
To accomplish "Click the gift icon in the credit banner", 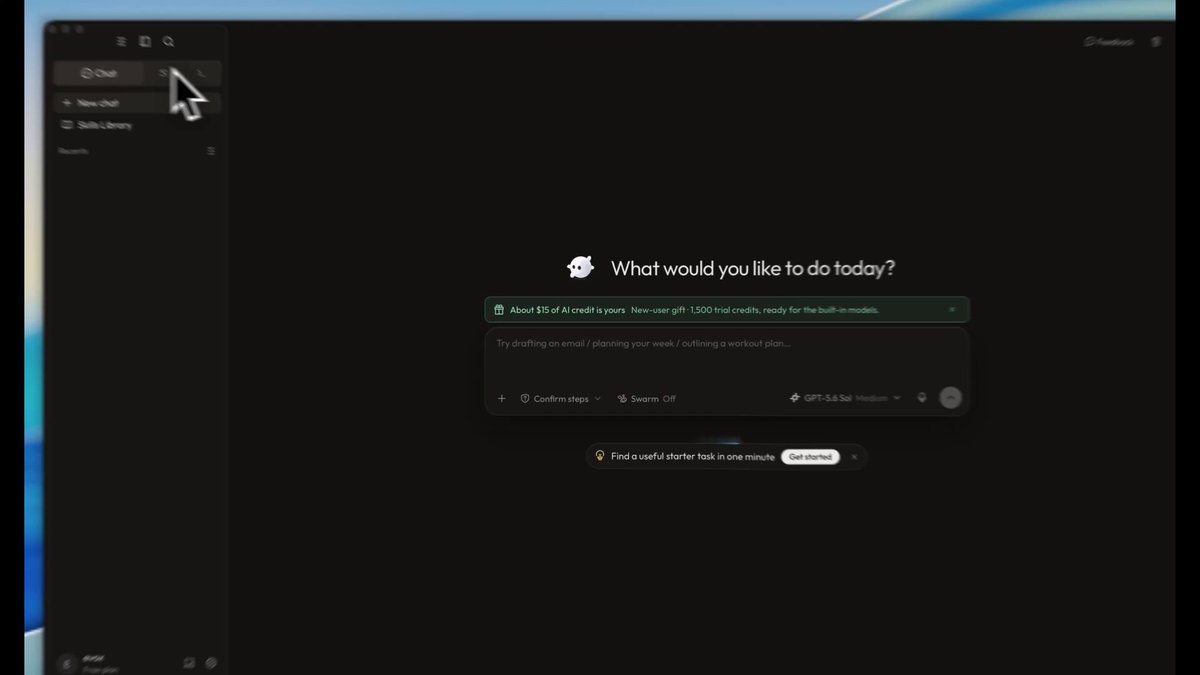I will click(498, 310).
